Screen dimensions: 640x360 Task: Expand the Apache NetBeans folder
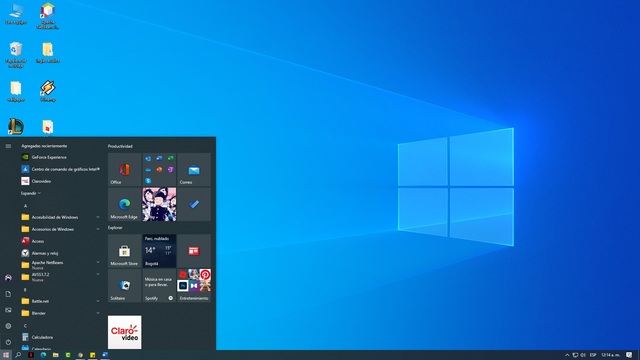click(60, 265)
